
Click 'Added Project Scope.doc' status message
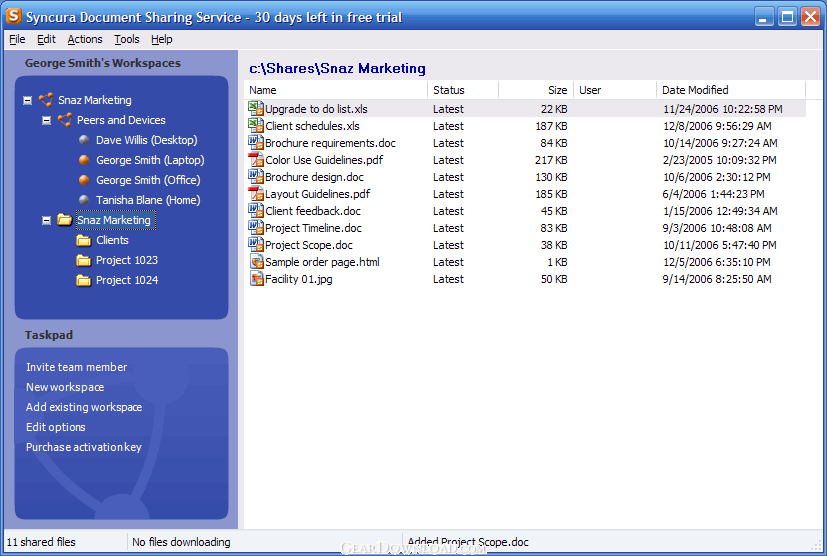(x=468, y=542)
